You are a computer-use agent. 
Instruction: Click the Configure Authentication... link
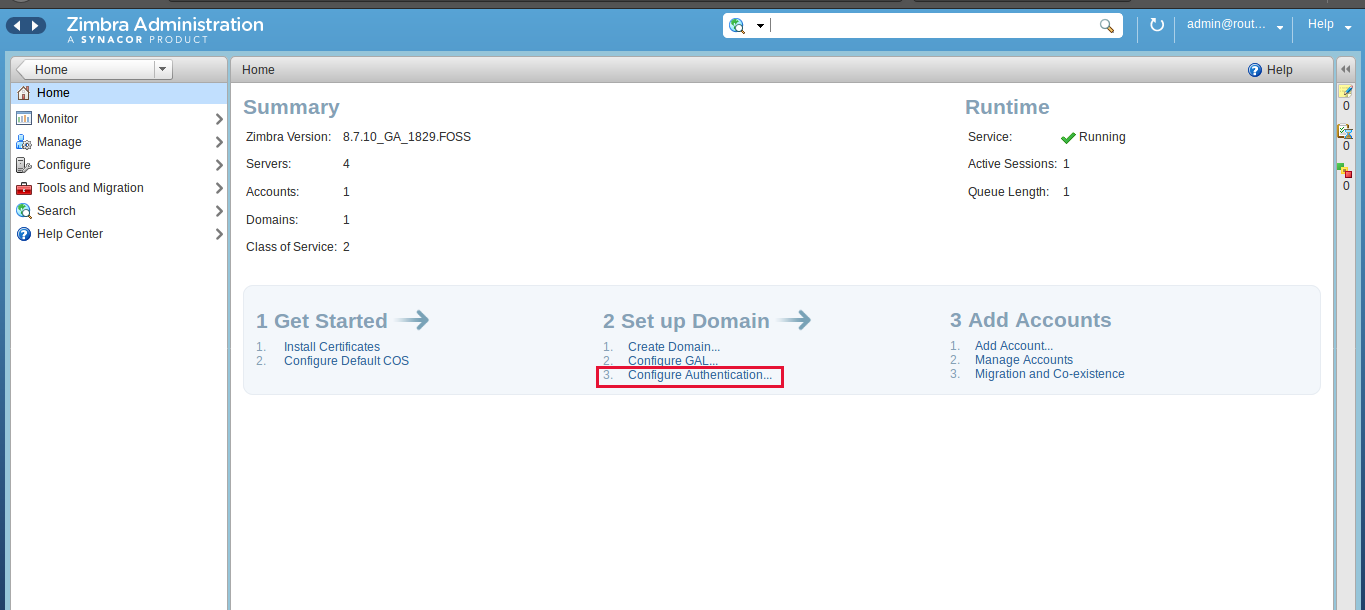click(x=700, y=375)
